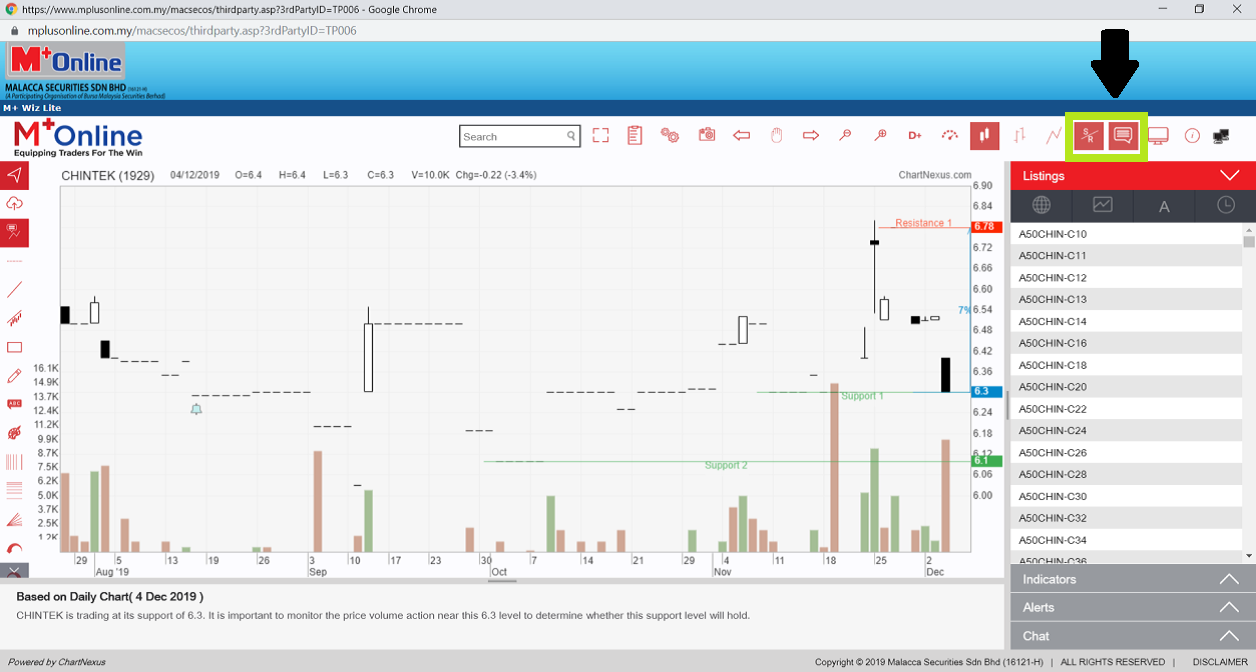Select the ABC text annotation tool
The width and height of the screenshot is (1256, 672).
tap(15, 404)
